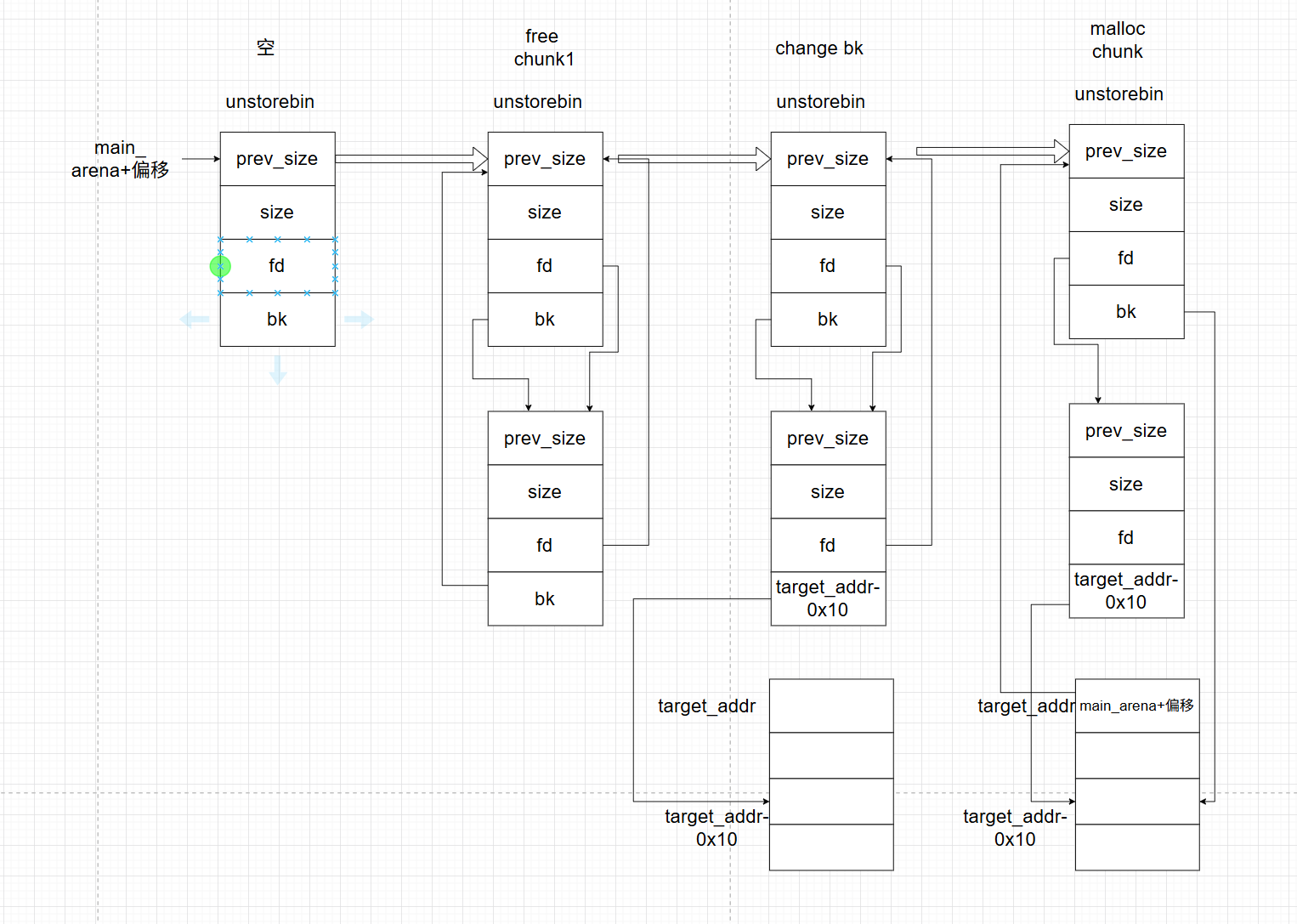The width and height of the screenshot is (1297, 924).
Task: Click the downward light blue connect arrow
Action: pos(278,370)
